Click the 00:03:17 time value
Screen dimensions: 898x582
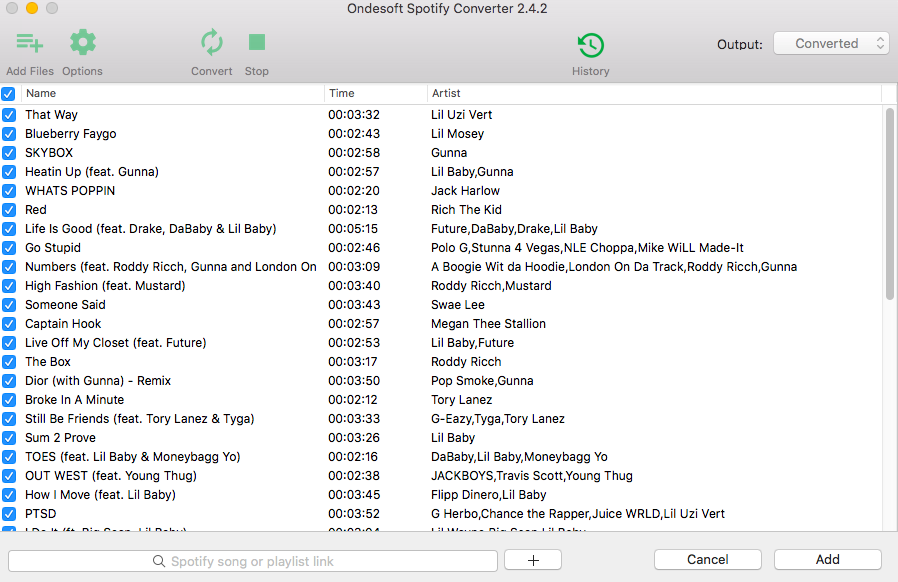click(353, 361)
